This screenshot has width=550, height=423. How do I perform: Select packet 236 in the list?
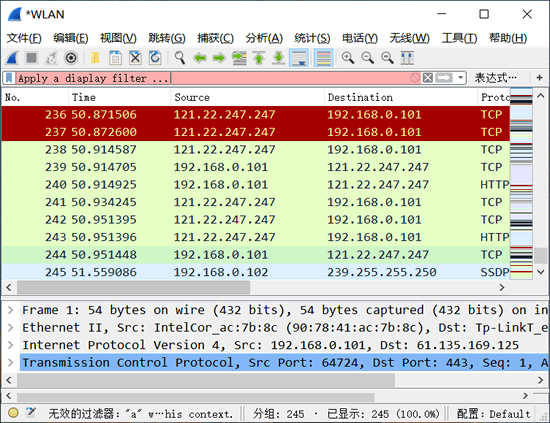pyautogui.click(x=256, y=115)
